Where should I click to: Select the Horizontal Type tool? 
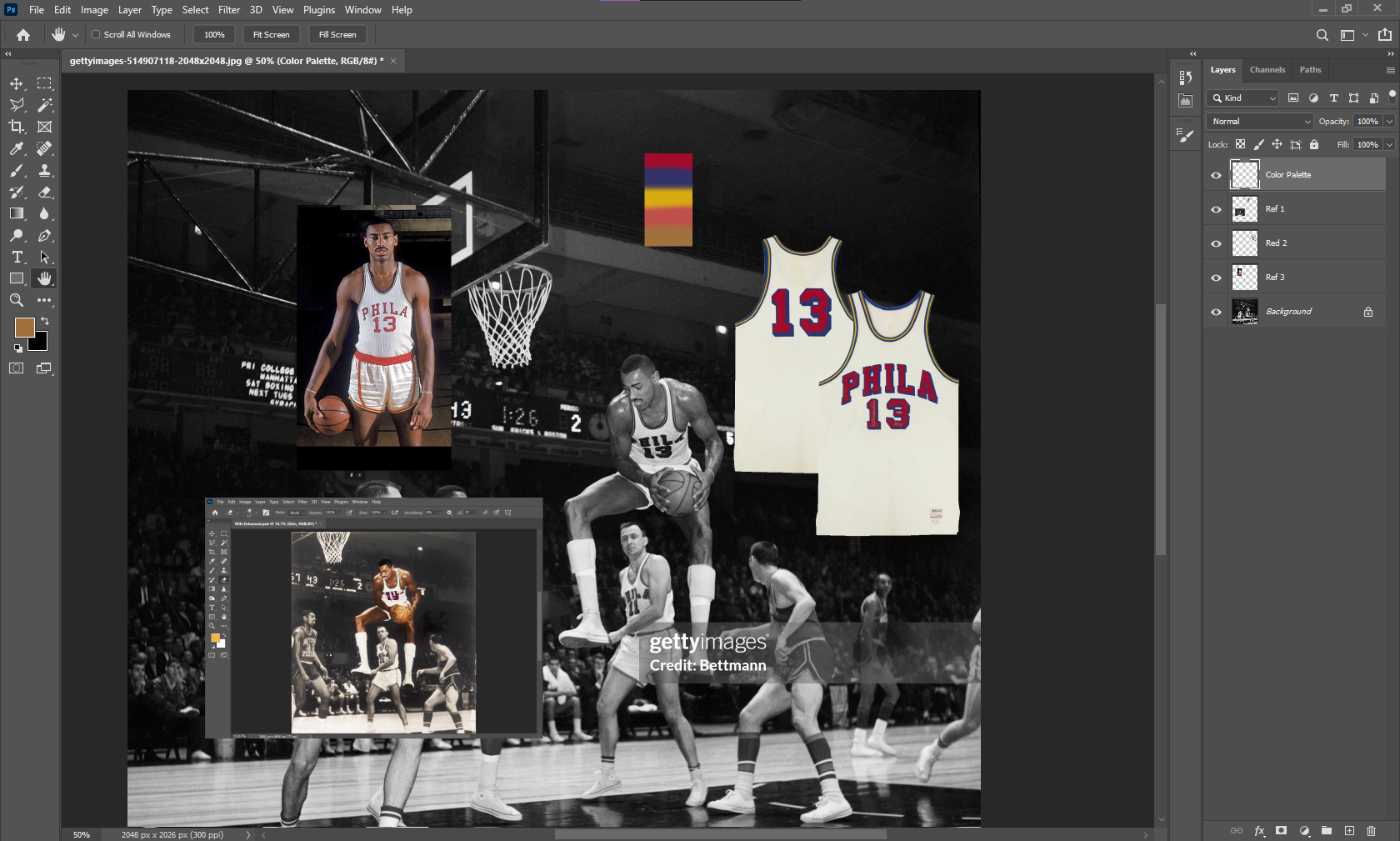click(17, 257)
